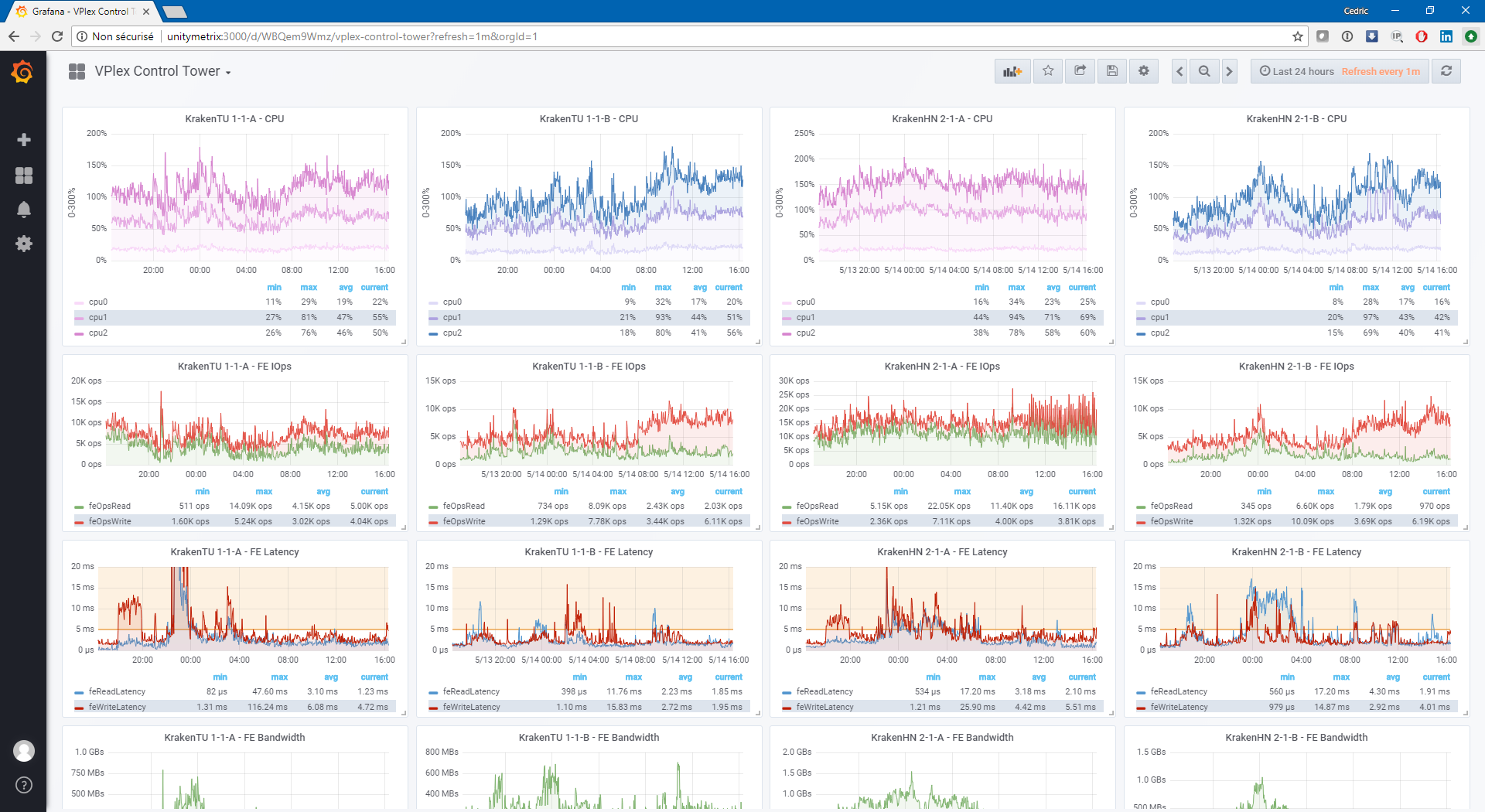This screenshot has height=812, width=1485.
Task: Click the cpu2 color swatch in KrakenHN 2-1-B CPU
Action: click(x=1142, y=334)
